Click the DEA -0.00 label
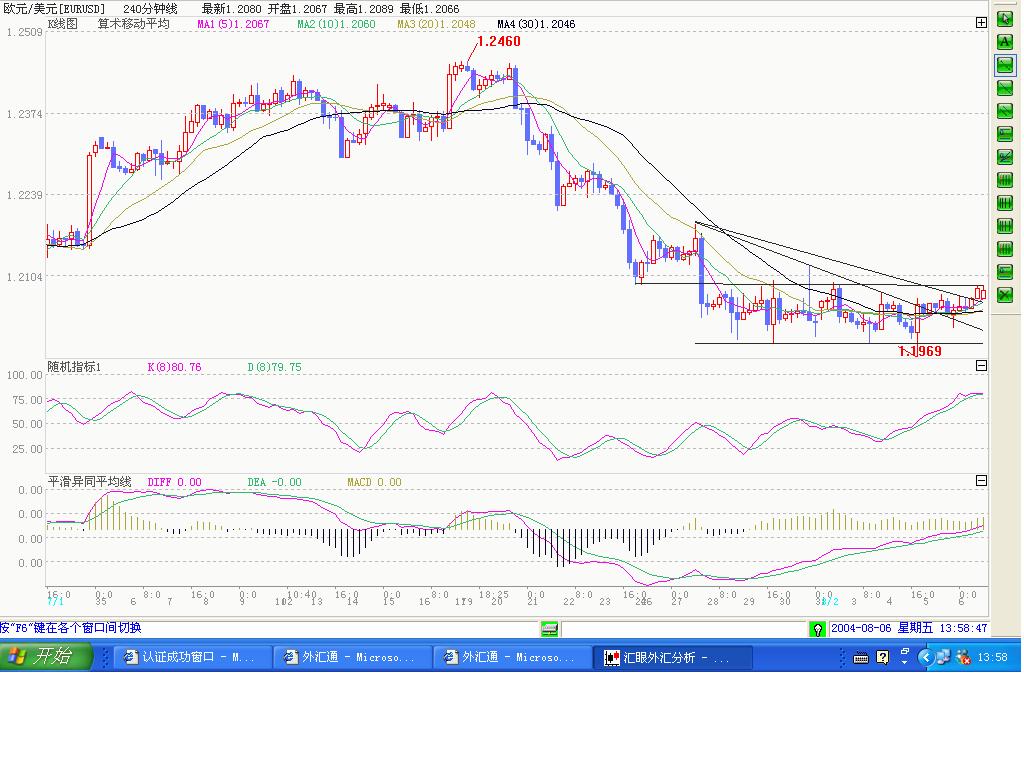The image size is (1024, 768). coord(274,482)
